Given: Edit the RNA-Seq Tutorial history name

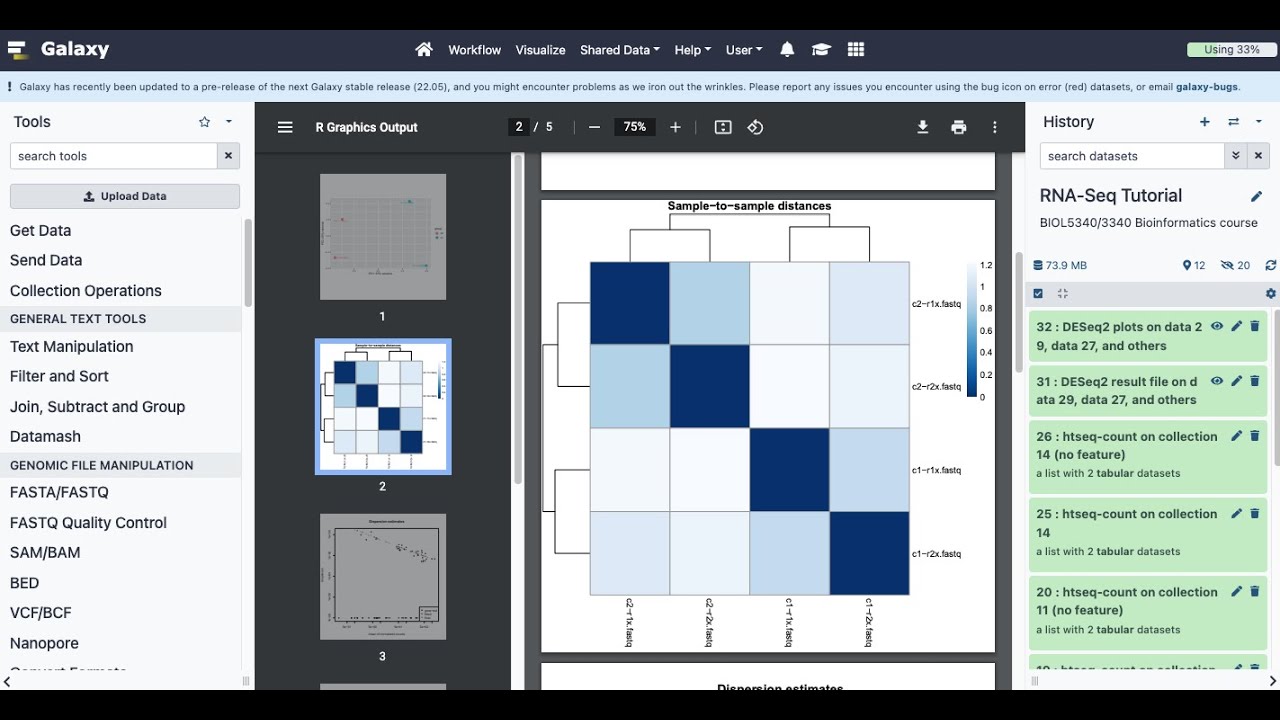Looking at the screenshot, I should tap(1257, 196).
